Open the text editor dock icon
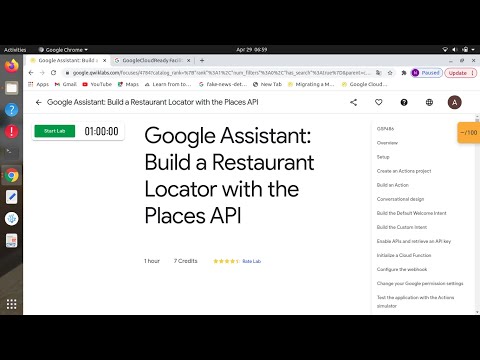The width and height of the screenshot is (480, 360). [x=12, y=197]
